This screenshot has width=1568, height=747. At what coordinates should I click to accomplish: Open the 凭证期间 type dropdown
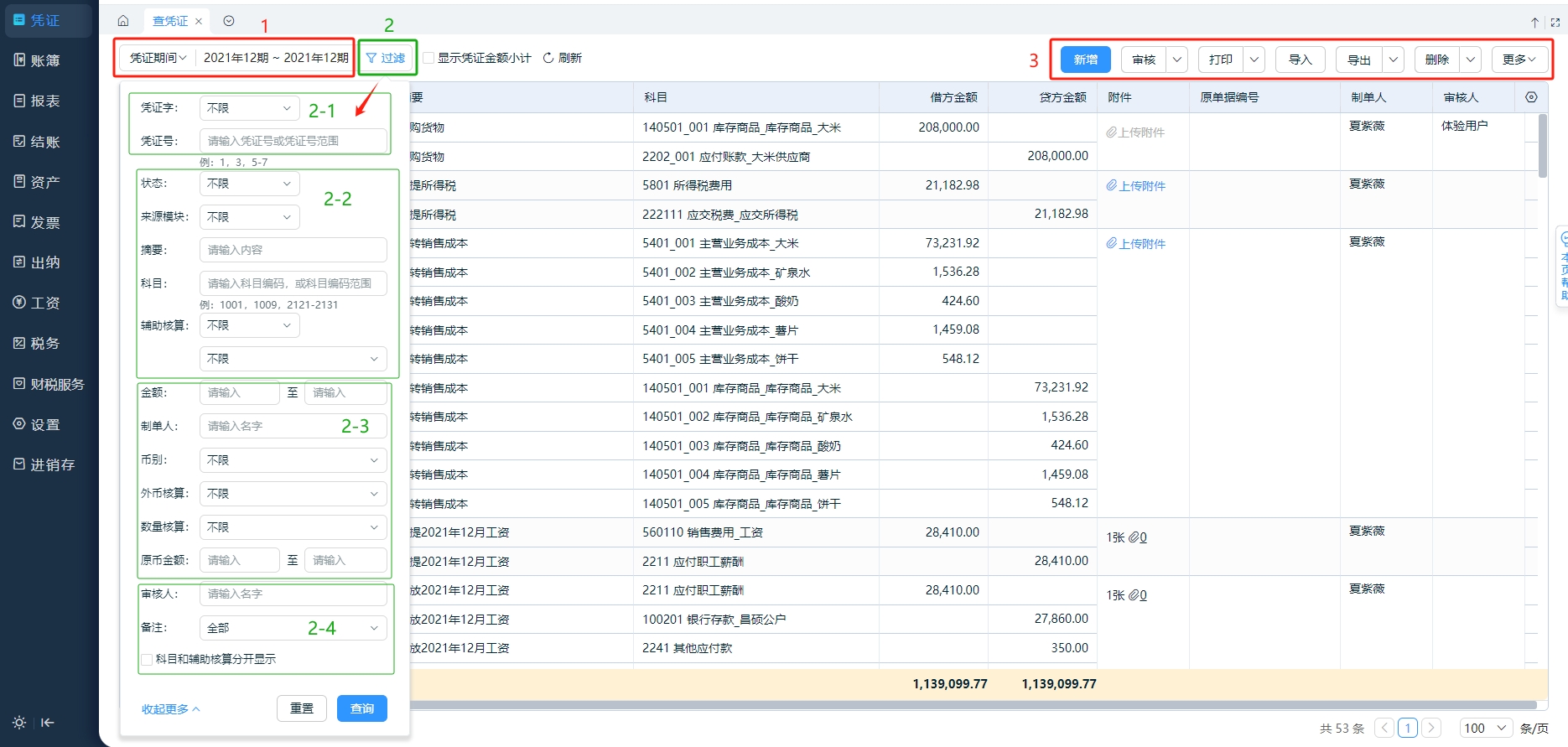click(158, 58)
